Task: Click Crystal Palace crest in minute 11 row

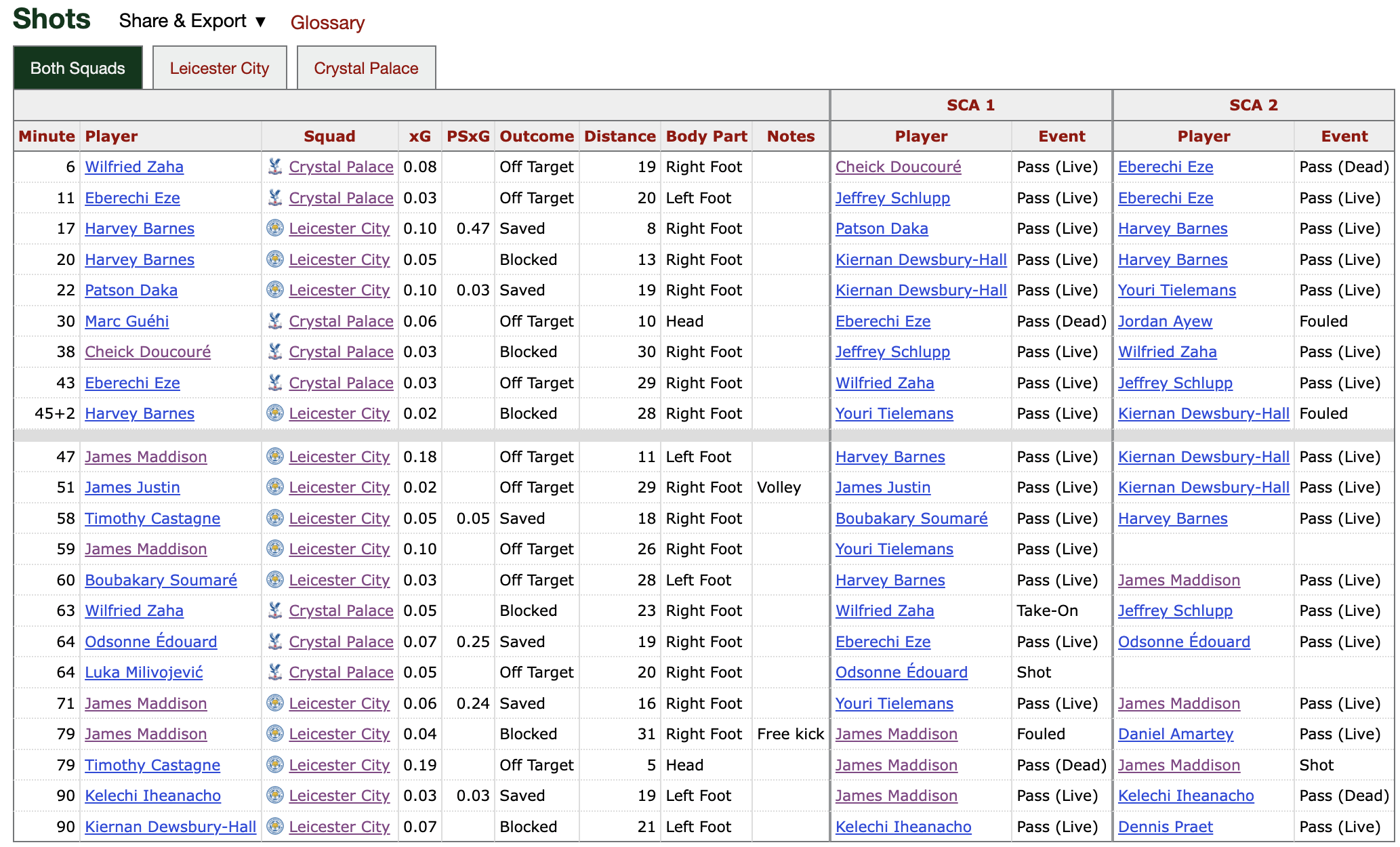Action: point(275,198)
